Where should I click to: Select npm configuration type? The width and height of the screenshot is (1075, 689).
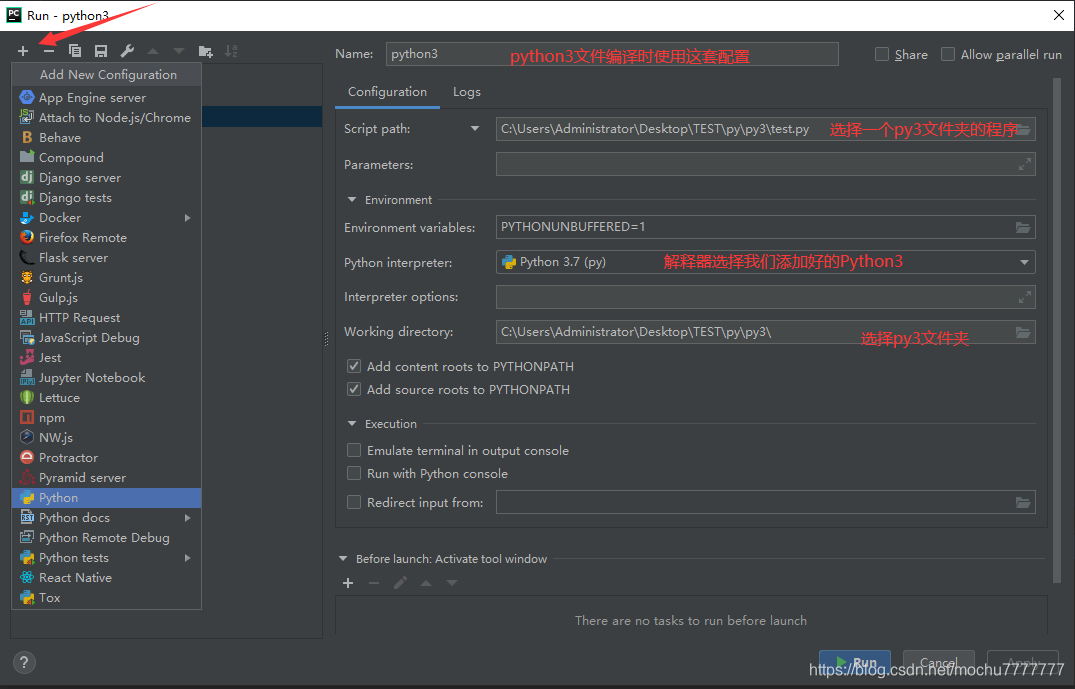pyautogui.click(x=106, y=418)
